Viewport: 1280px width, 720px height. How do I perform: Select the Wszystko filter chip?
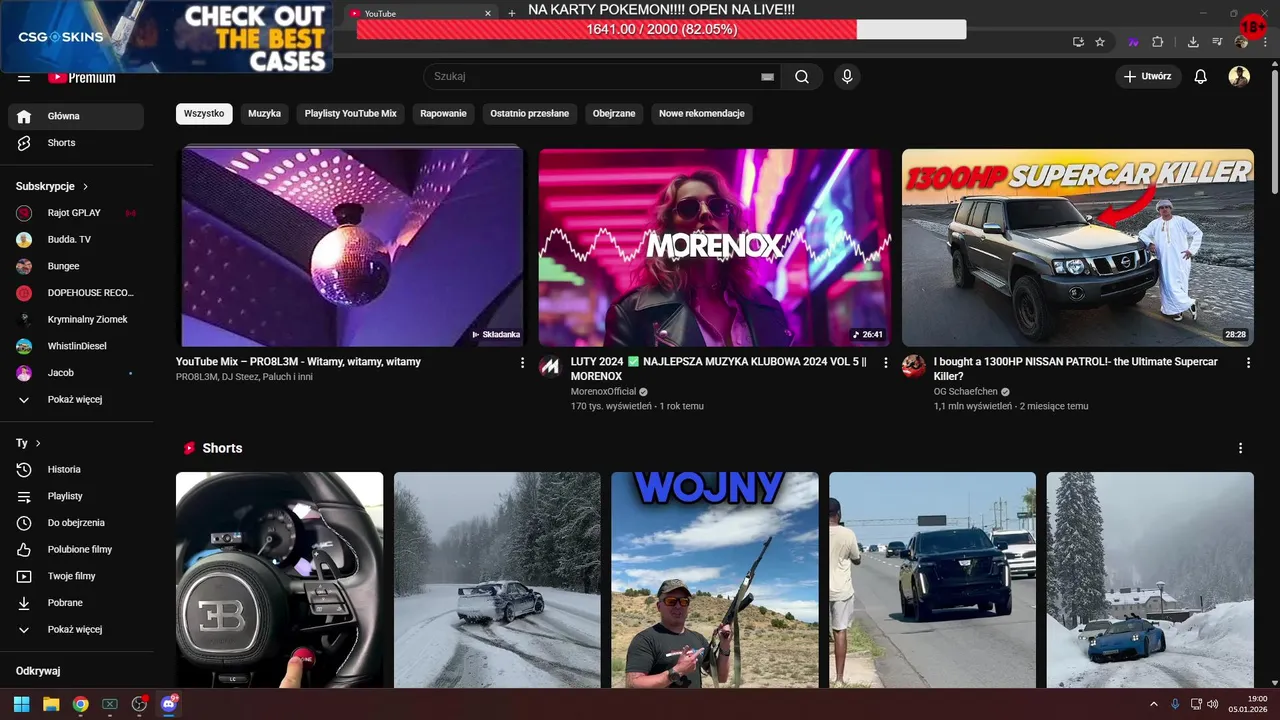204,114
